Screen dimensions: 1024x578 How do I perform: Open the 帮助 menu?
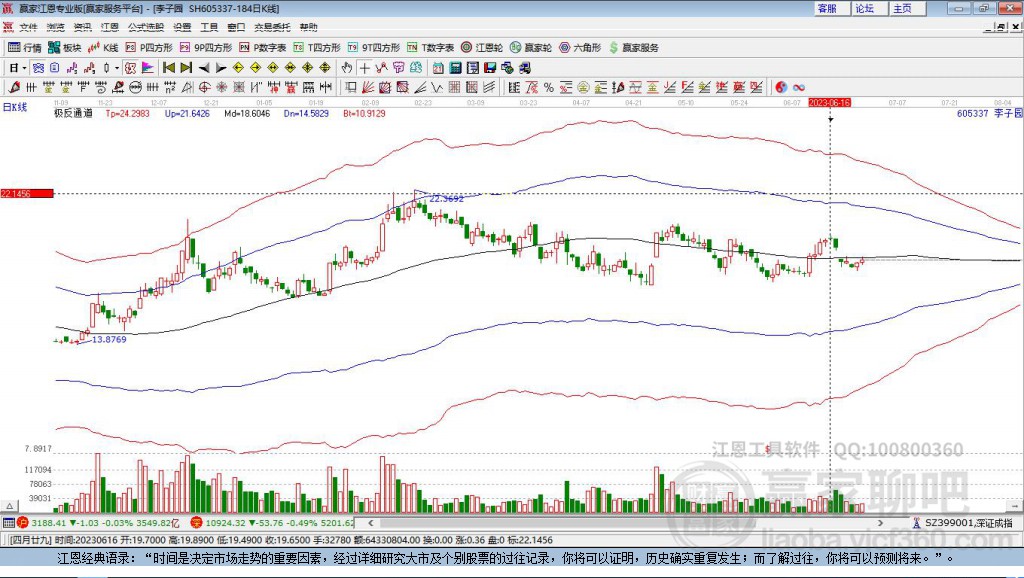click(308, 27)
